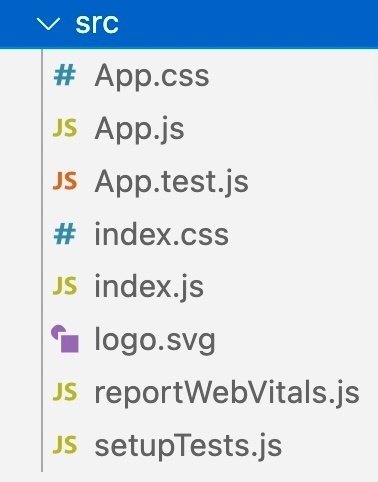This screenshot has height=482, width=378.
Task: Open the index.css file
Action: (x=161, y=234)
